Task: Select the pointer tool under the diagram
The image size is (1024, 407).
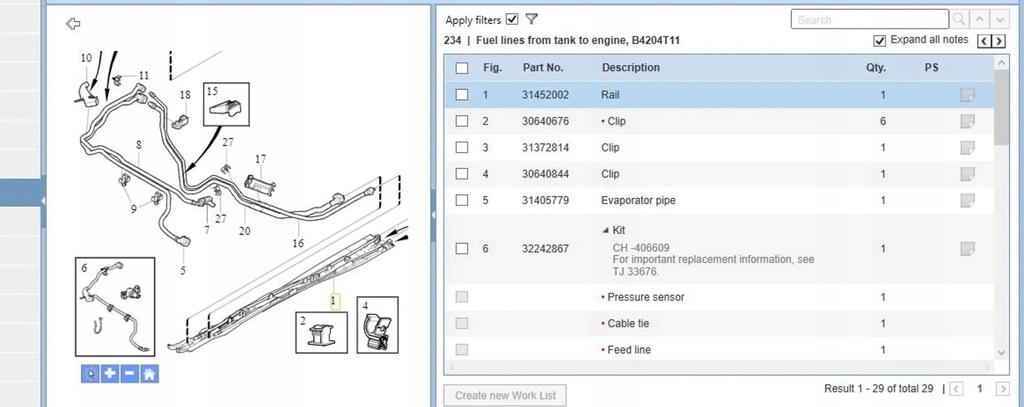Action: (x=90, y=374)
